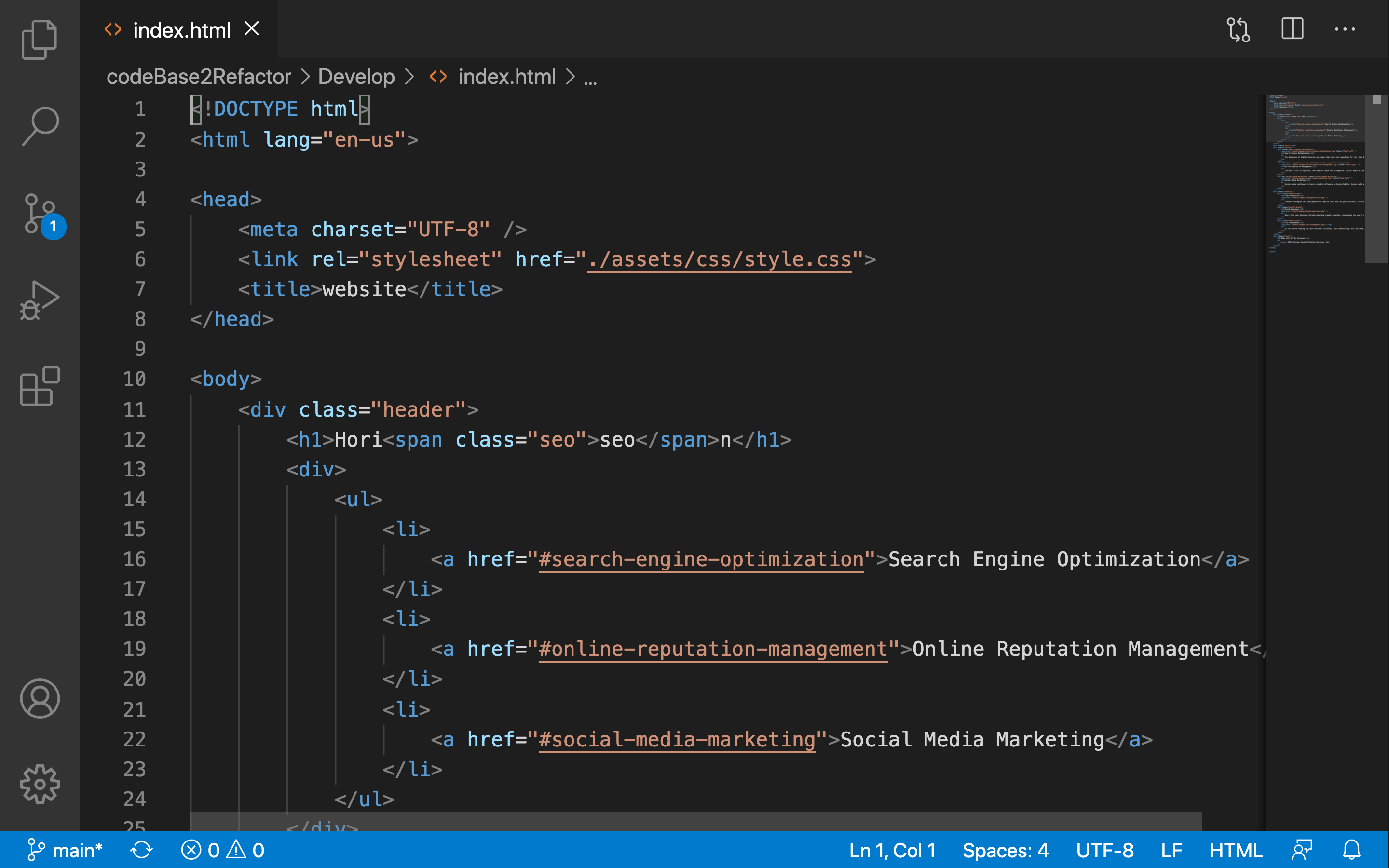This screenshot has height=868, width=1389.
Task: Click the Open Changes compare icon
Action: pyautogui.click(x=1238, y=29)
